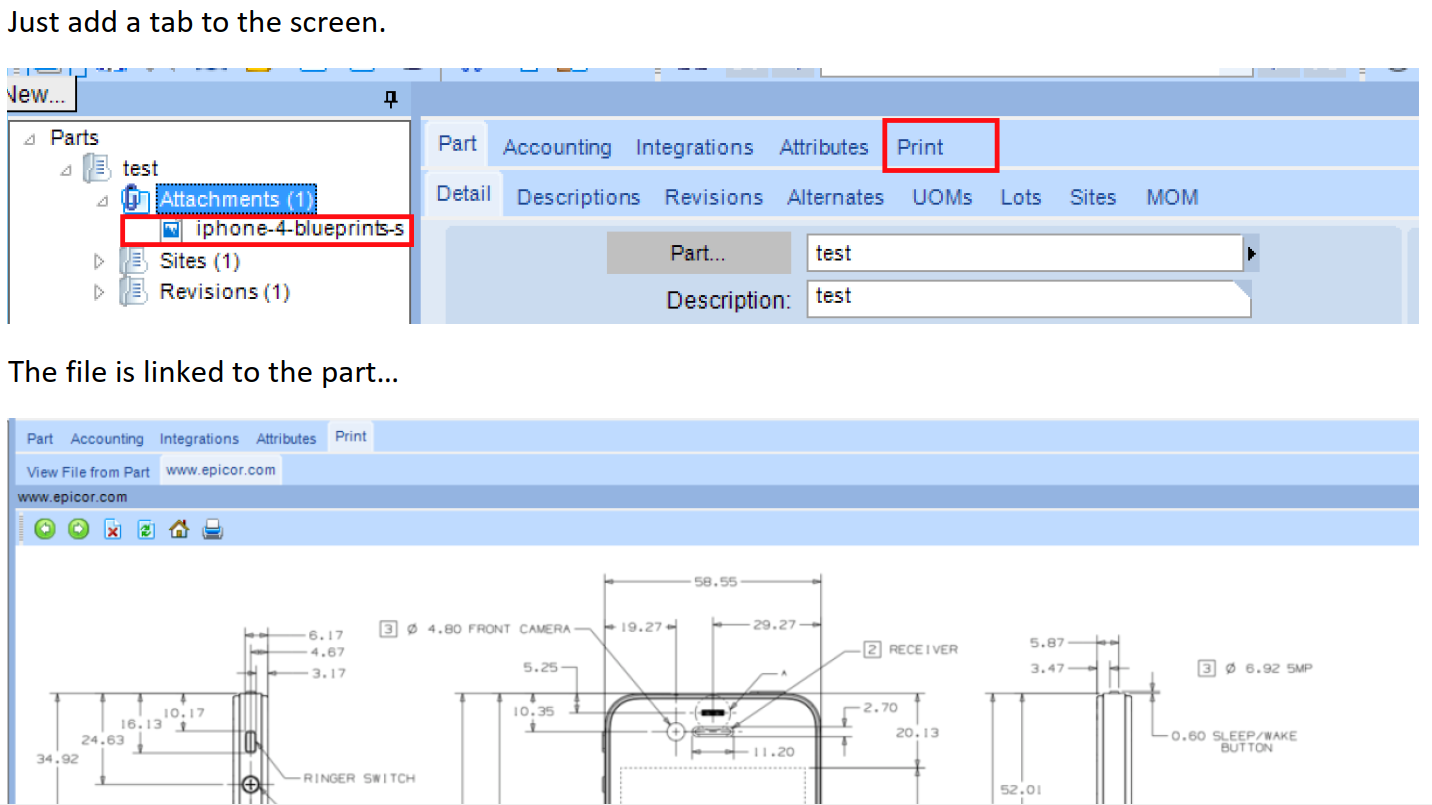
Task: Click the RECEIVER label on the blueprint
Action: click(923, 650)
